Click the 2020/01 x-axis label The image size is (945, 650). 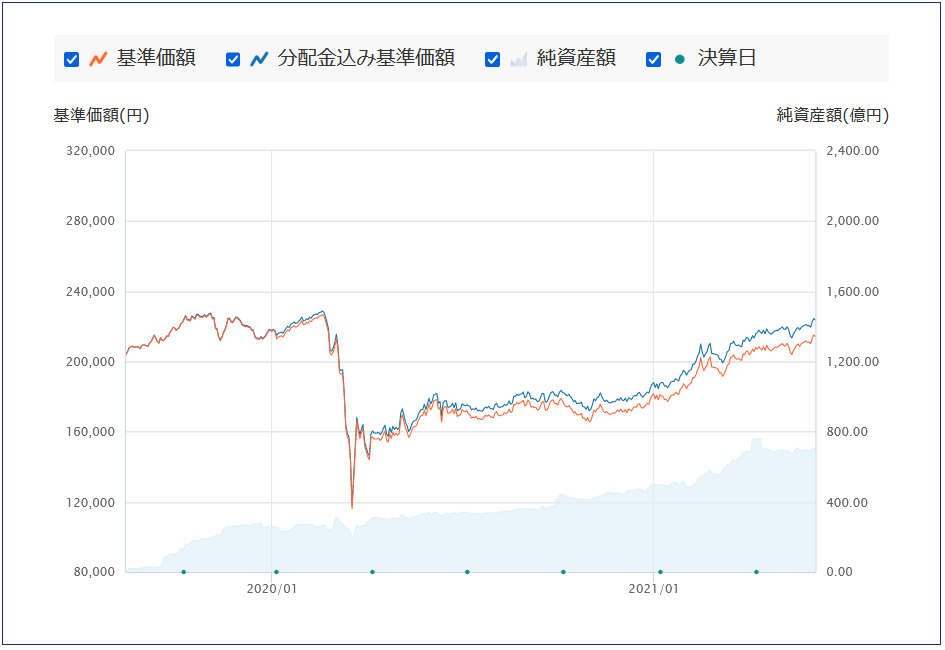271,589
